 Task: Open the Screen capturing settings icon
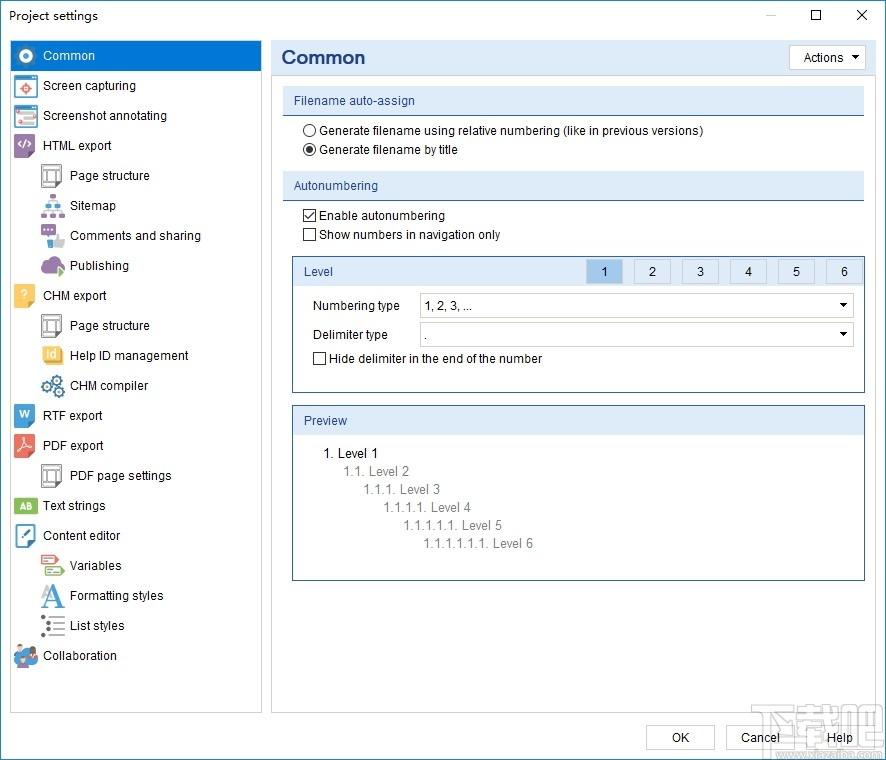[25, 86]
